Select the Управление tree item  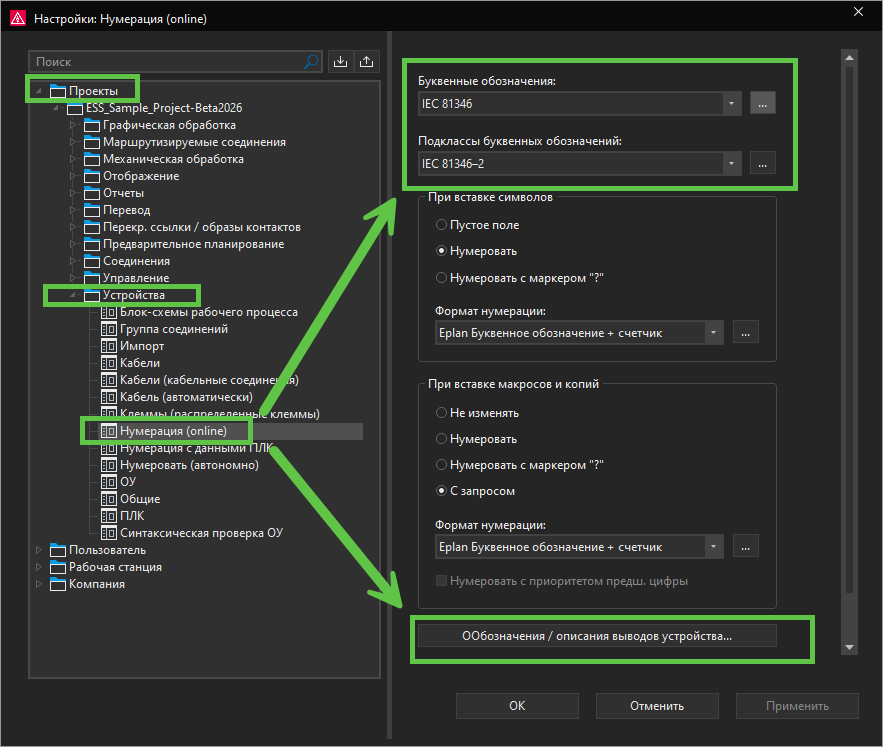[x=136, y=278]
